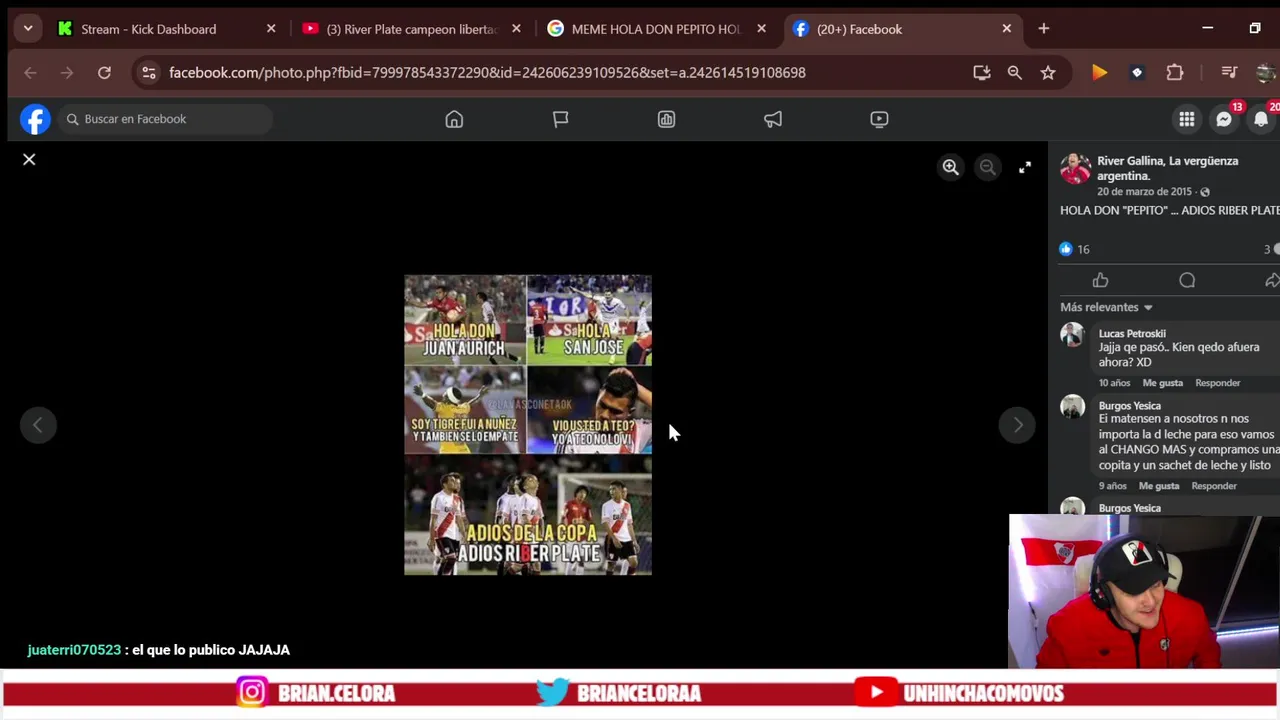Open the media control playlist icon
Screen dimensions: 1280x720
tap(1229, 73)
